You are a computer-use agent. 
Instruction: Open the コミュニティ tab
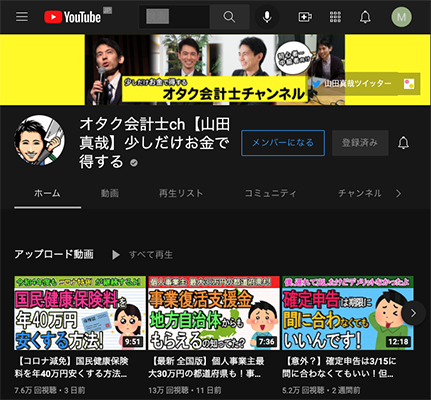(270, 193)
